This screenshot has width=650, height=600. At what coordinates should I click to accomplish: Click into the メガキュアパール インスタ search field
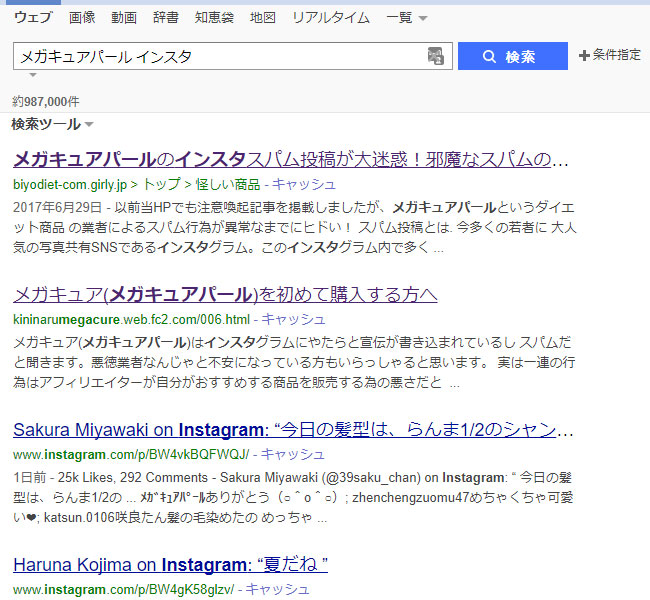[220, 56]
